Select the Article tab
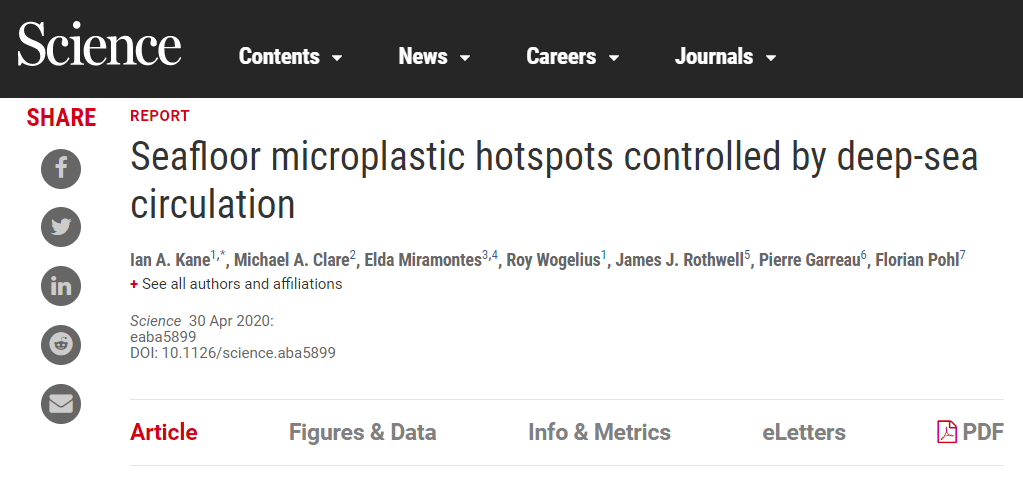 point(164,432)
